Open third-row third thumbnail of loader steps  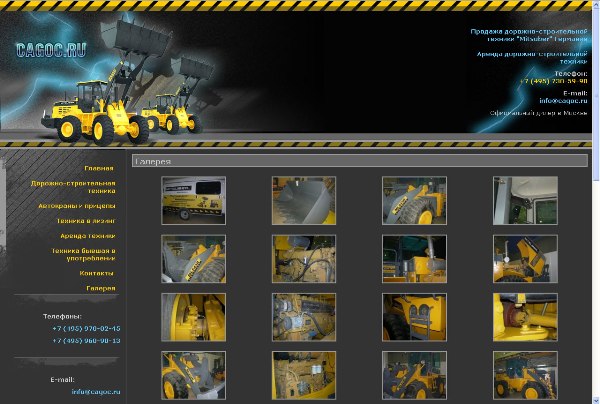click(414, 317)
